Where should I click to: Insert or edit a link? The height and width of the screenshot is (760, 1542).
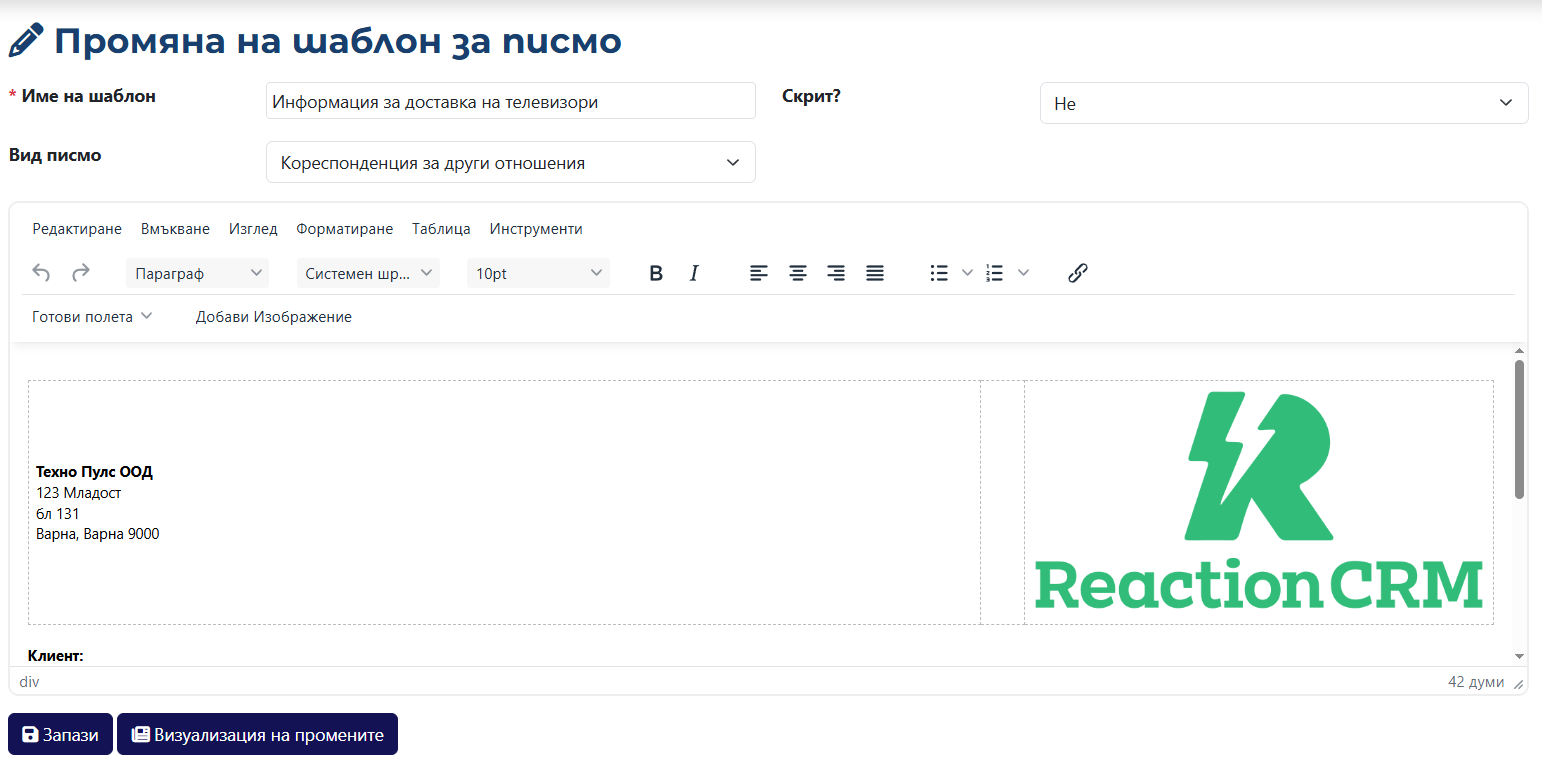tap(1077, 273)
